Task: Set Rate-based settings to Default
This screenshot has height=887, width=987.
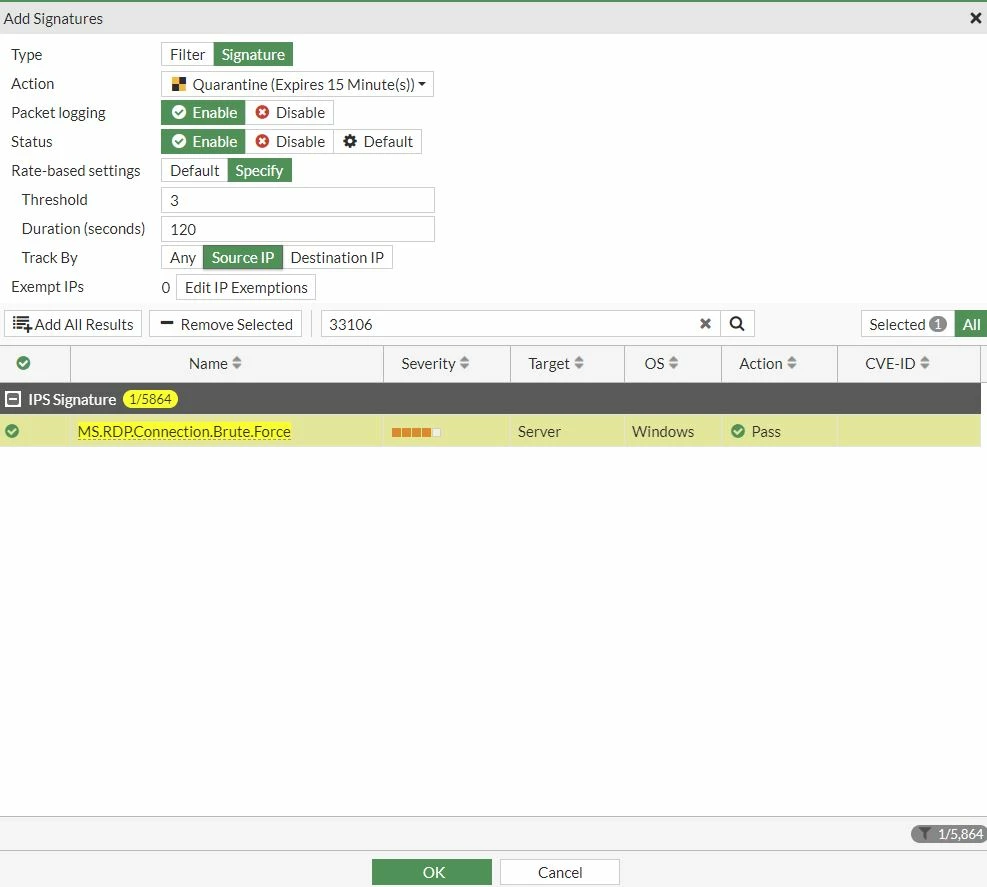Action: pos(195,171)
